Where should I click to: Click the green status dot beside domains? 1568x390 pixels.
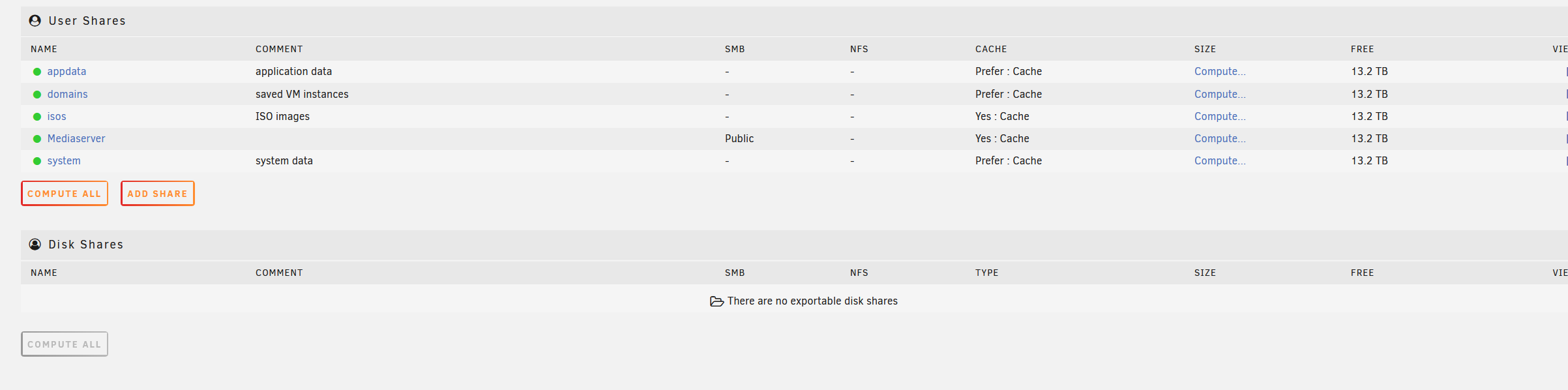point(37,95)
